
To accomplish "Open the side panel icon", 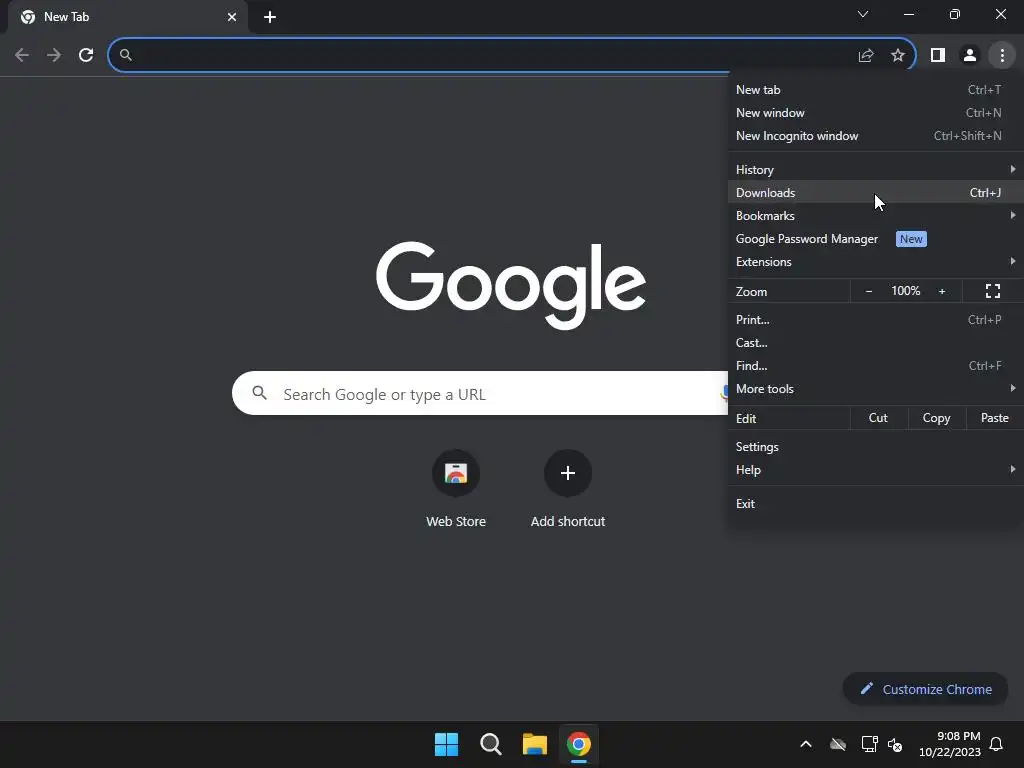I will click(938, 56).
